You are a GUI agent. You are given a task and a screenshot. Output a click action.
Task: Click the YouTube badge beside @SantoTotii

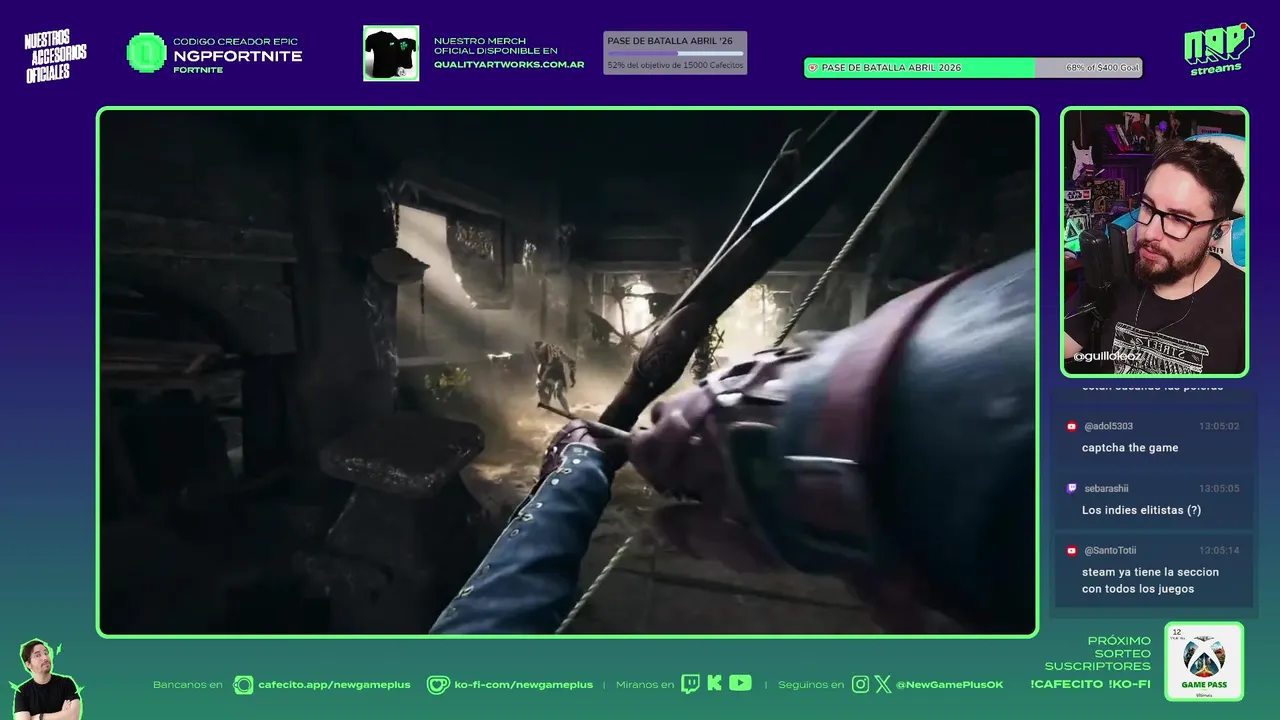tap(1072, 550)
